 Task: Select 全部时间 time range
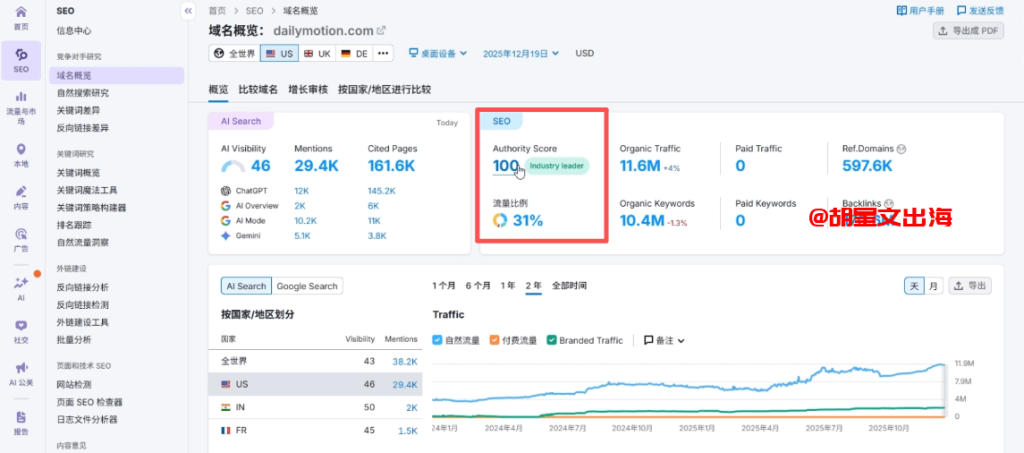click(x=569, y=285)
